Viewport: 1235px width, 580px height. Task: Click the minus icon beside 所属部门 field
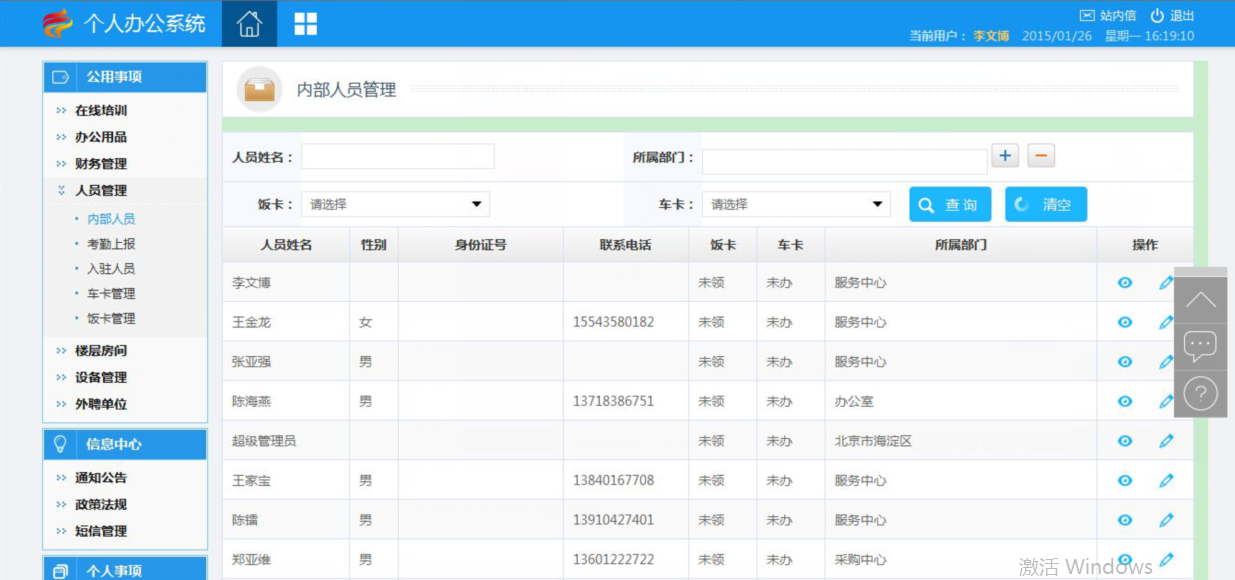pos(1041,156)
